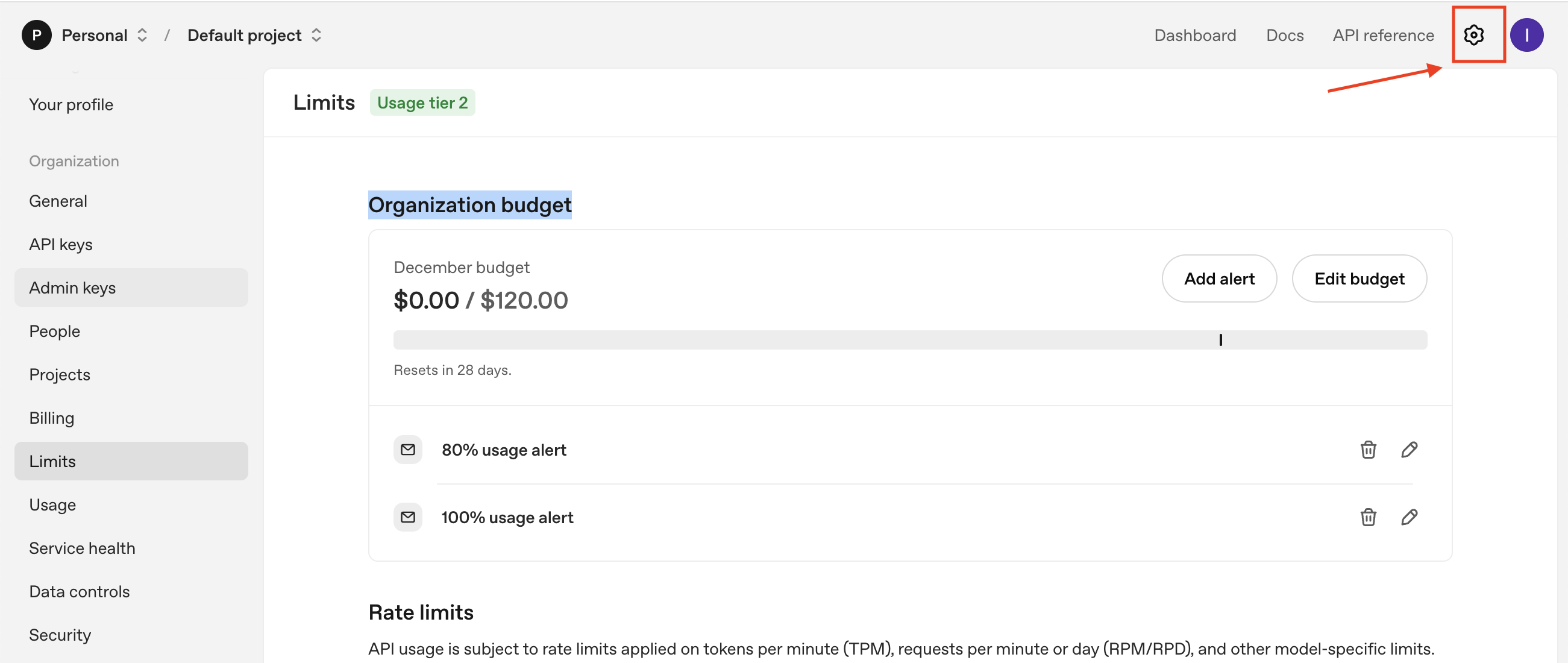
Task: Go to API reference
Action: pos(1383,36)
